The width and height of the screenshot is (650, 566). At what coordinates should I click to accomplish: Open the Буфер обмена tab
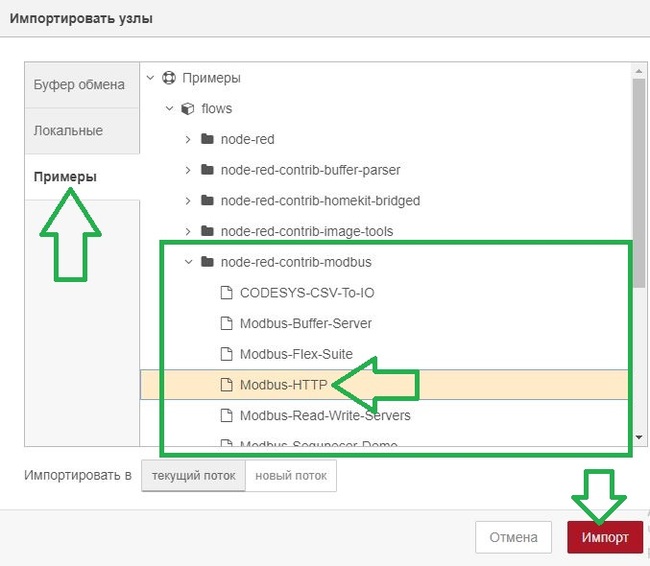click(79, 85)
